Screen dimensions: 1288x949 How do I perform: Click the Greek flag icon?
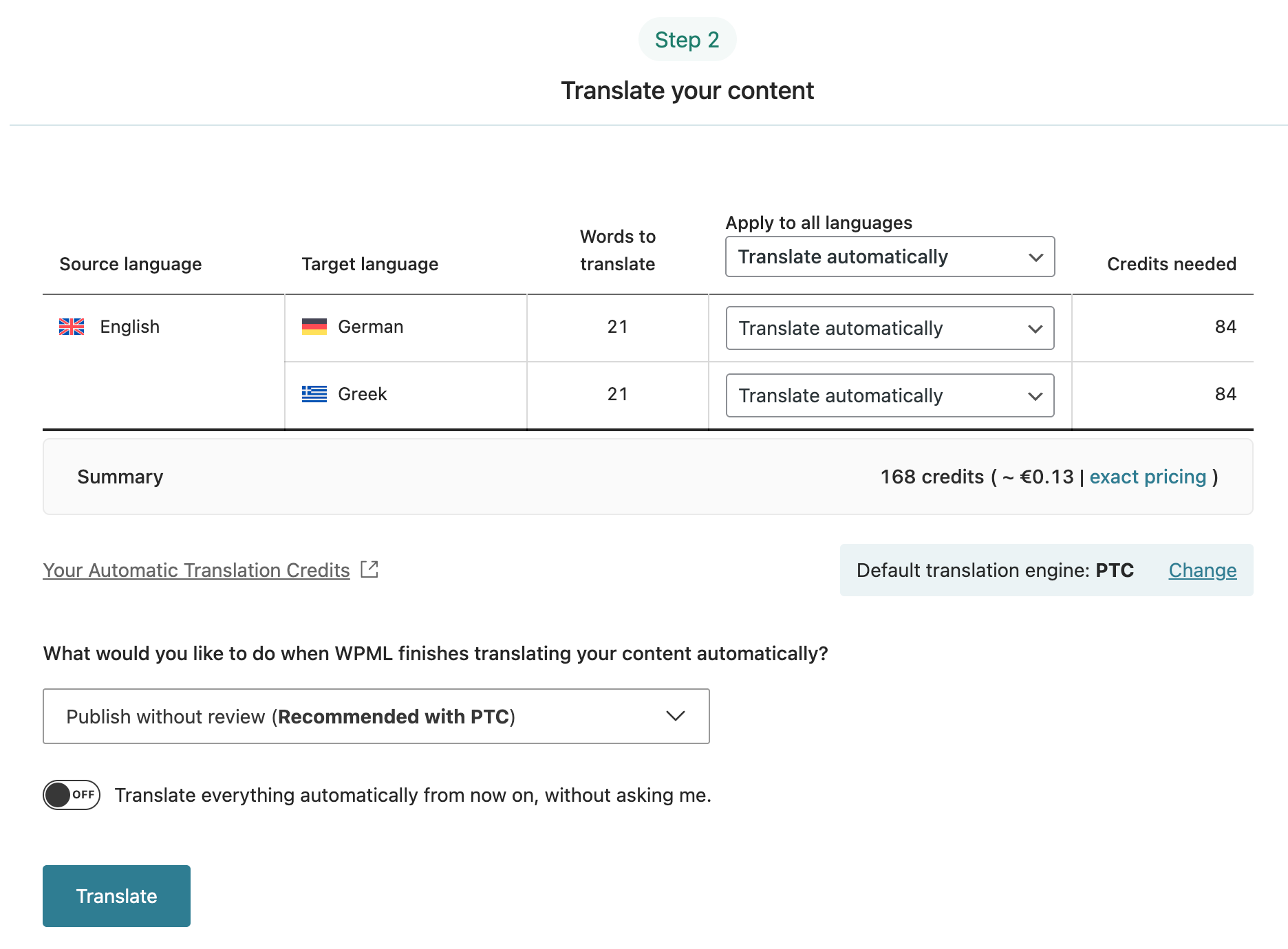[x=314, y=394]
